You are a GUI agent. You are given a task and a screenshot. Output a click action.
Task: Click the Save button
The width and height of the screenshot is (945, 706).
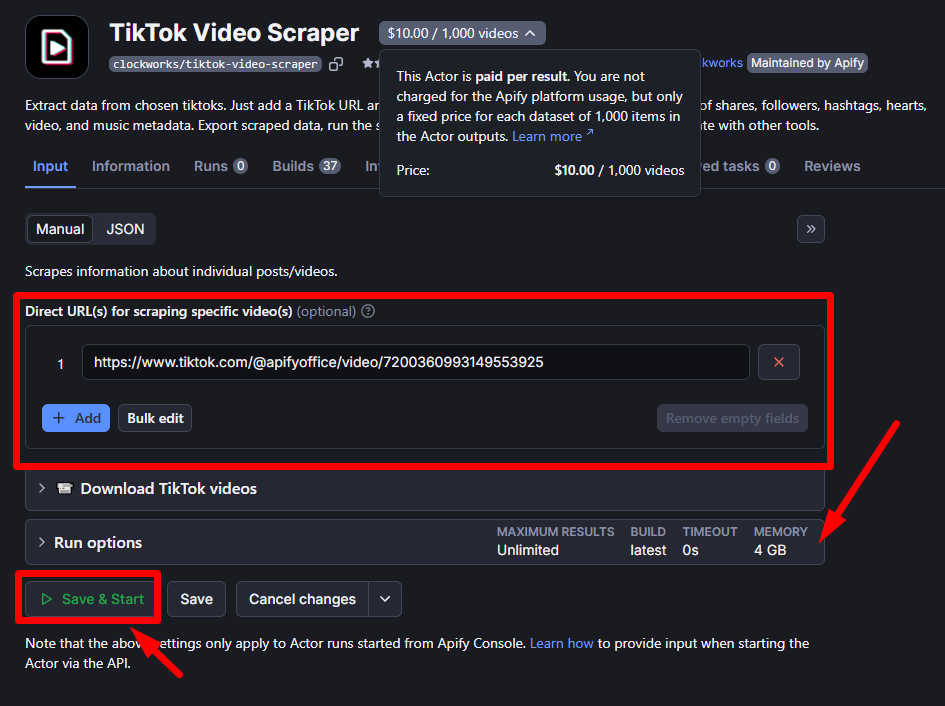coord(196,599)
